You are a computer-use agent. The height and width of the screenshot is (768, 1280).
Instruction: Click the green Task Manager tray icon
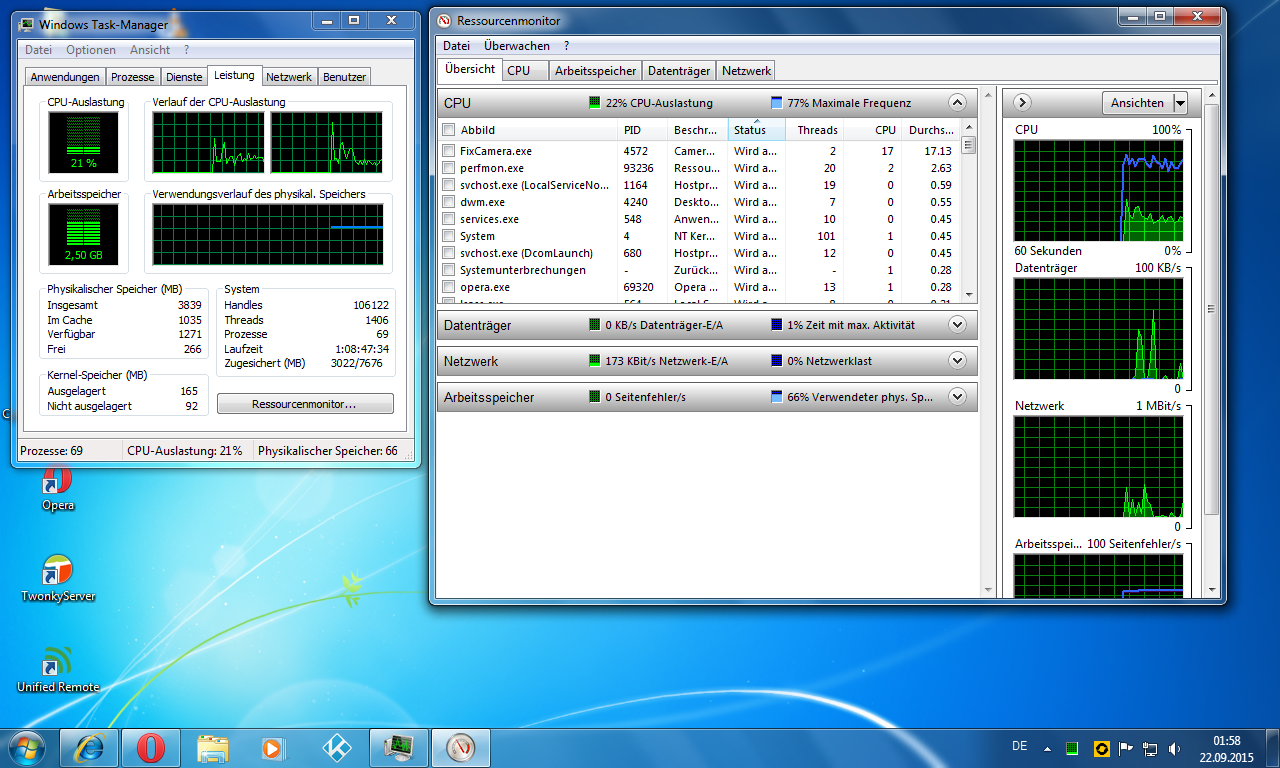click(x=1073, y=748)
